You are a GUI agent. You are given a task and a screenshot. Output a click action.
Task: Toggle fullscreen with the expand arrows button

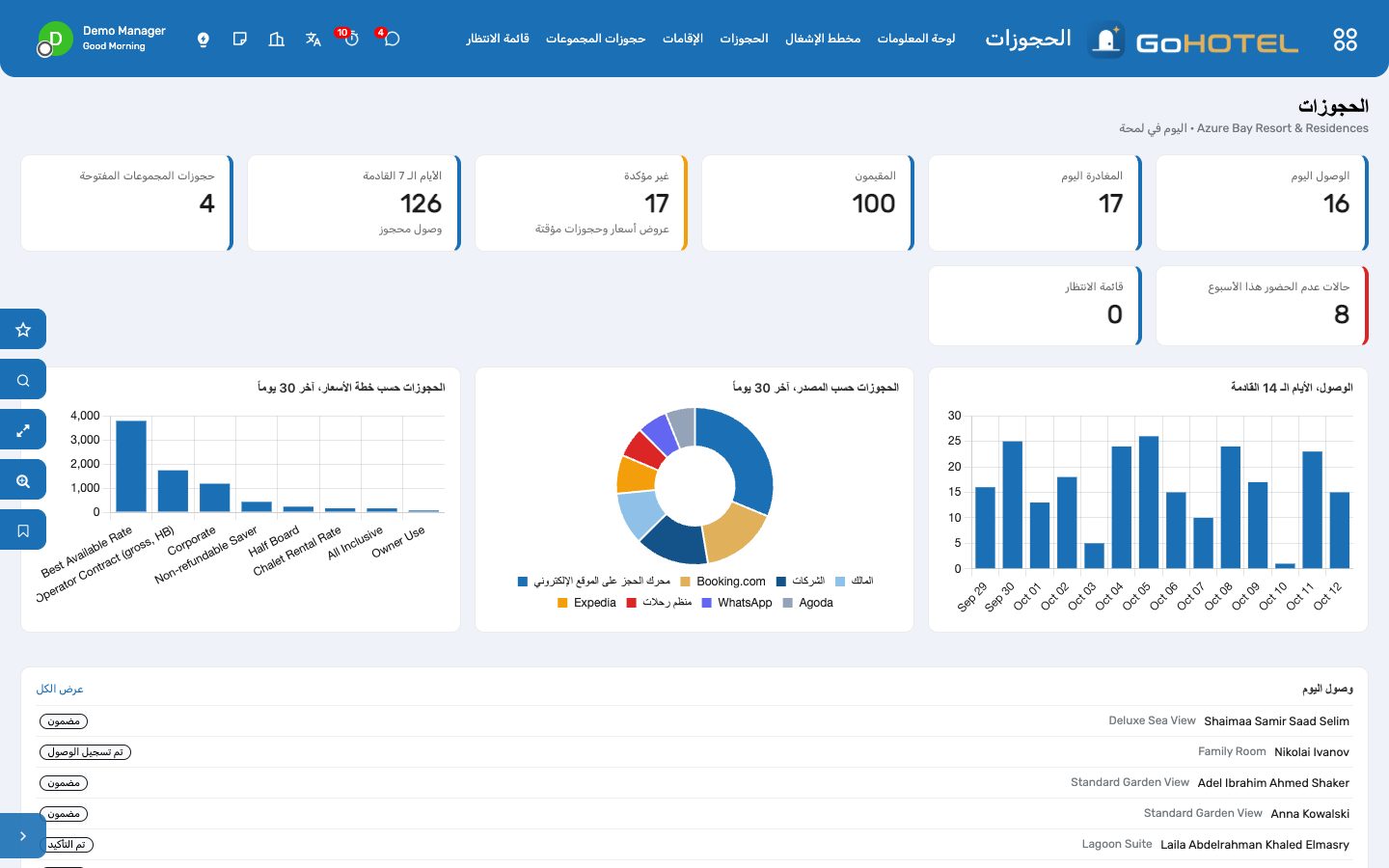click(23, 430)
